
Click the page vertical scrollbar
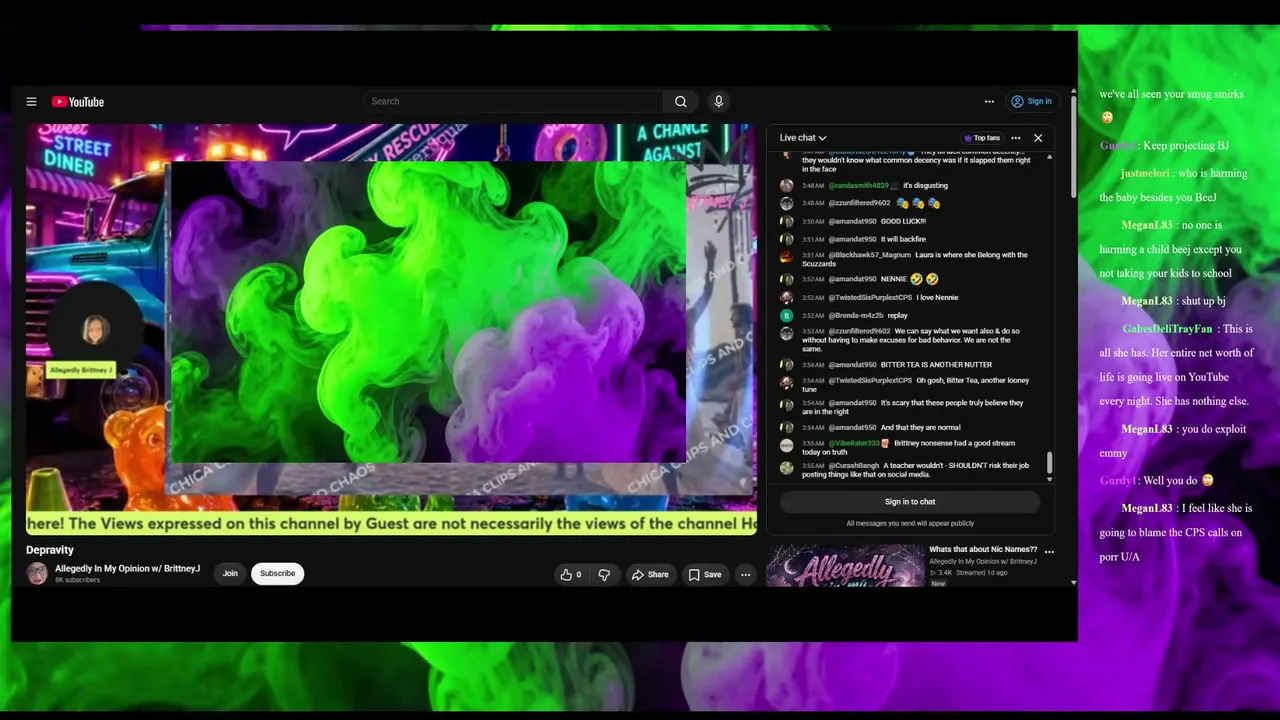pyautogui.click(x=1074, y=145)
